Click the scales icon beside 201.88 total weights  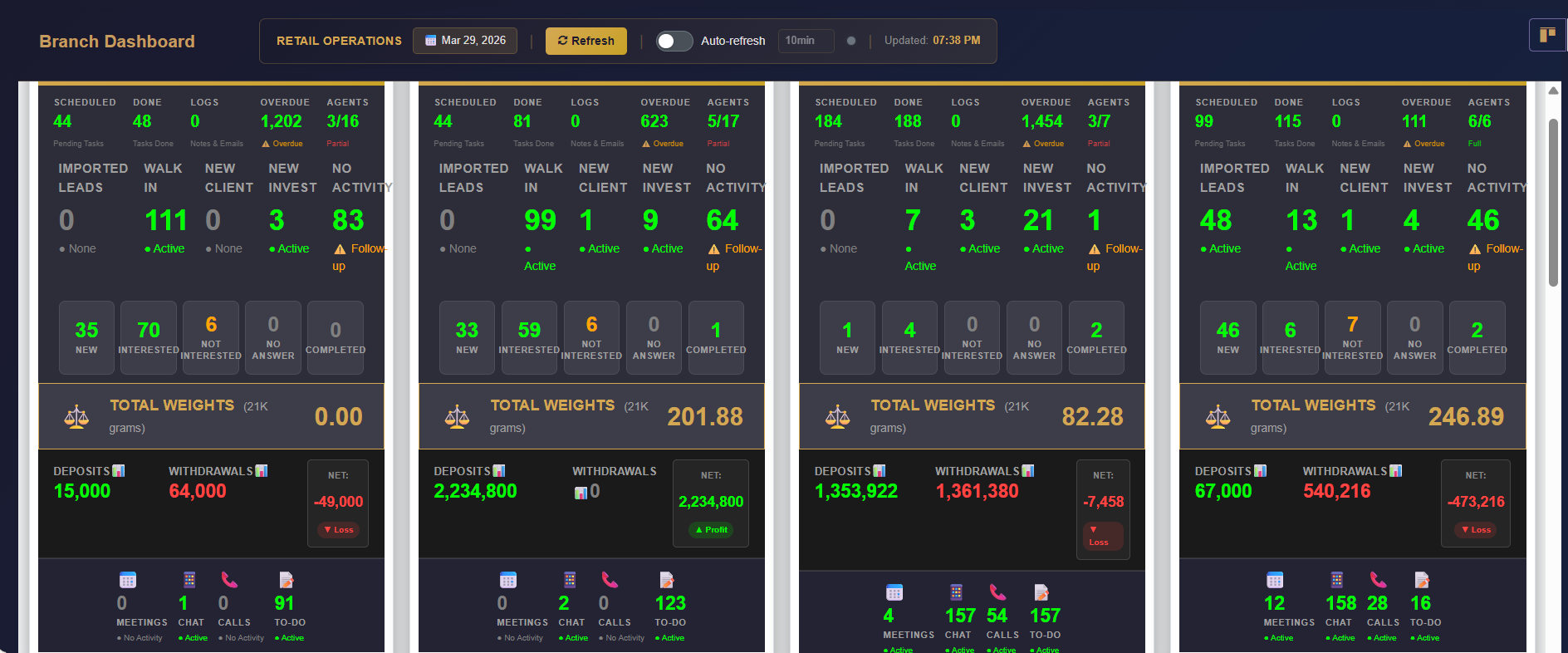457,416
